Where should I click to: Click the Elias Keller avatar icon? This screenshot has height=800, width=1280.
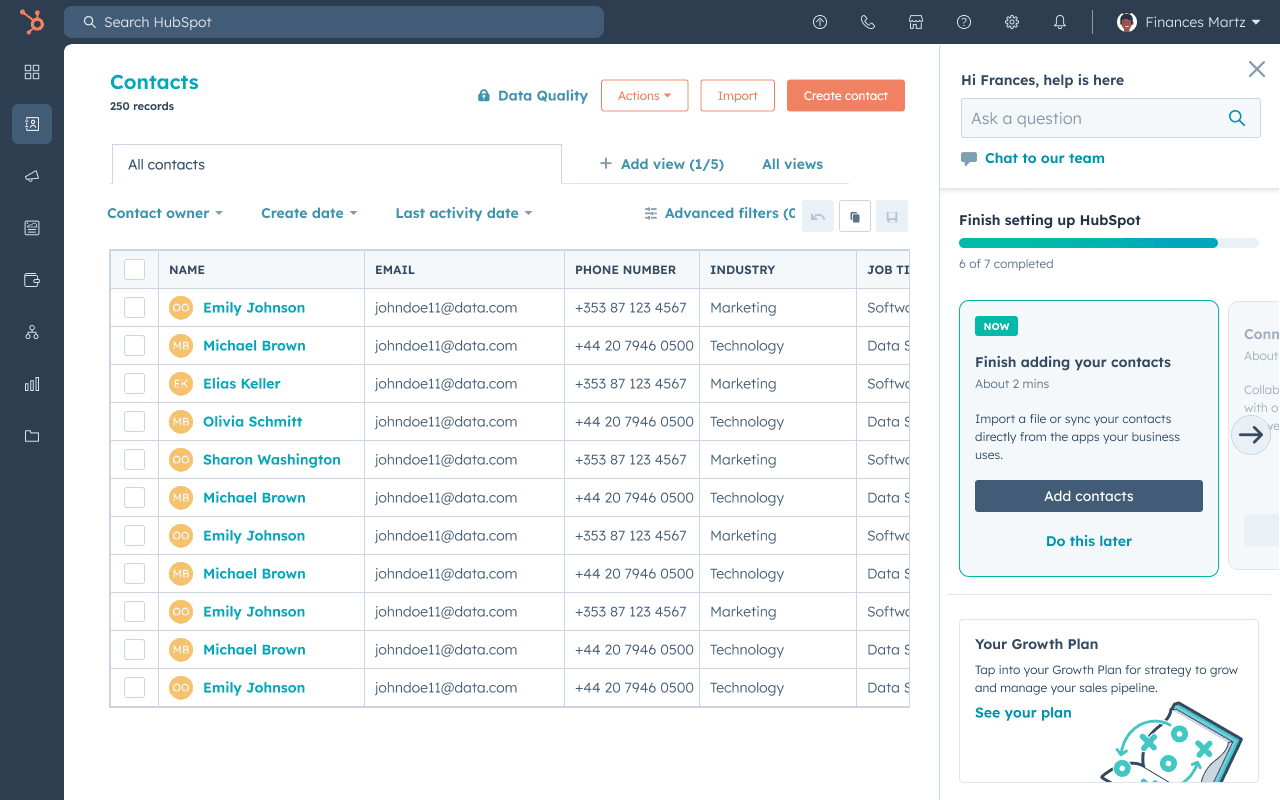(181, 384)
